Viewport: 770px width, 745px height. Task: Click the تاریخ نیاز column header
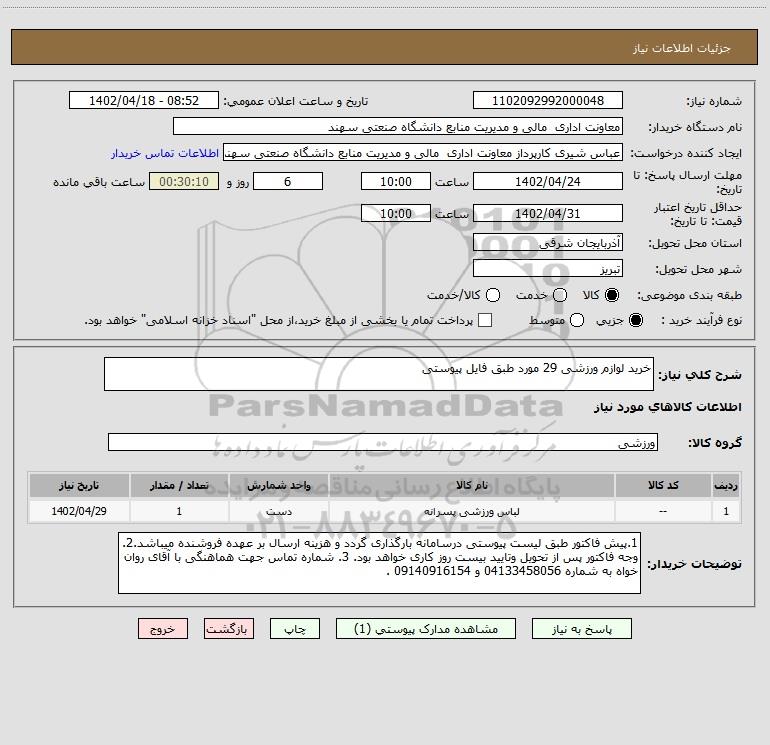[79, 485]
